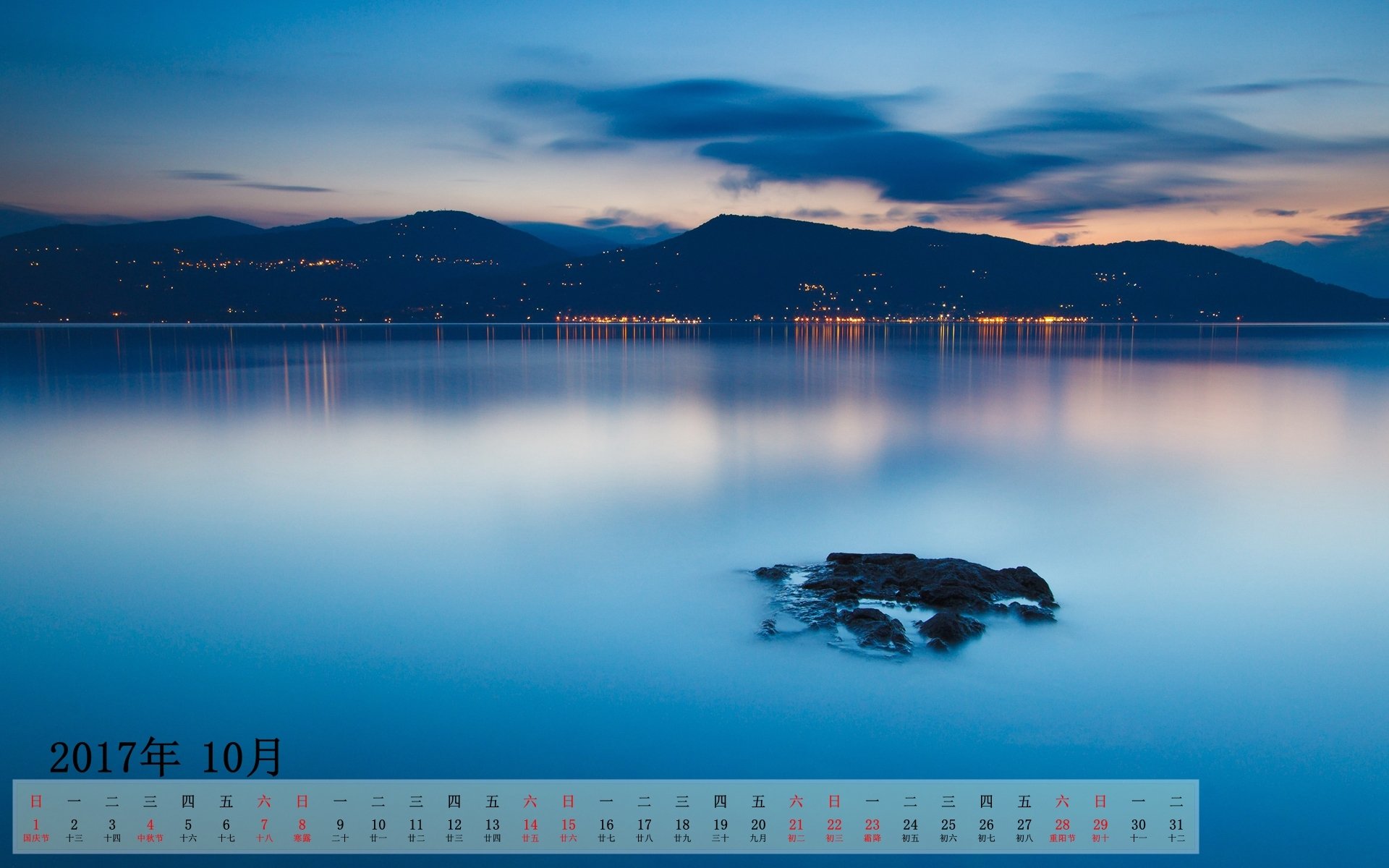Select the date 4 labeled 中秋节
Image resolution: width=1389 pixels, height=868 pixels.
click(150, 825)
